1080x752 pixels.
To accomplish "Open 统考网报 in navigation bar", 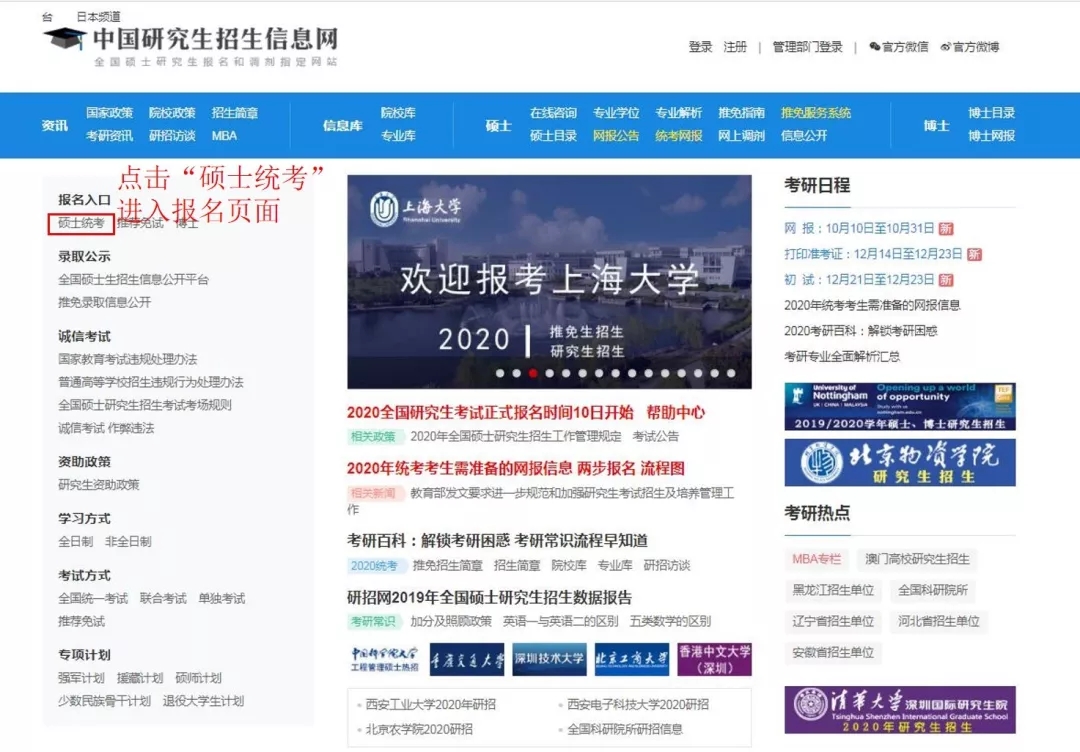I will click(678, 136).
